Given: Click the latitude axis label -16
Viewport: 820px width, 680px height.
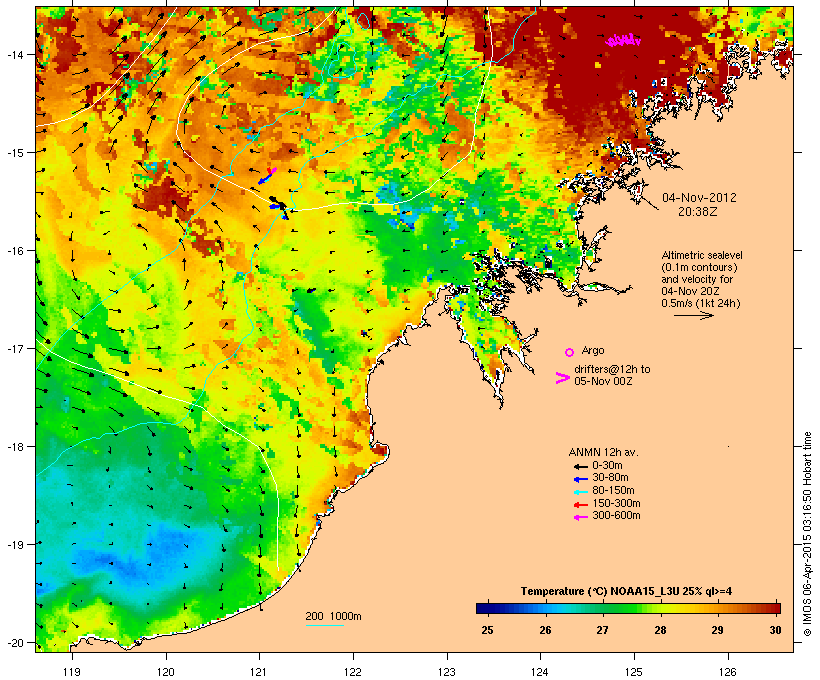Looking at the screenshot, I should [14, 251].
